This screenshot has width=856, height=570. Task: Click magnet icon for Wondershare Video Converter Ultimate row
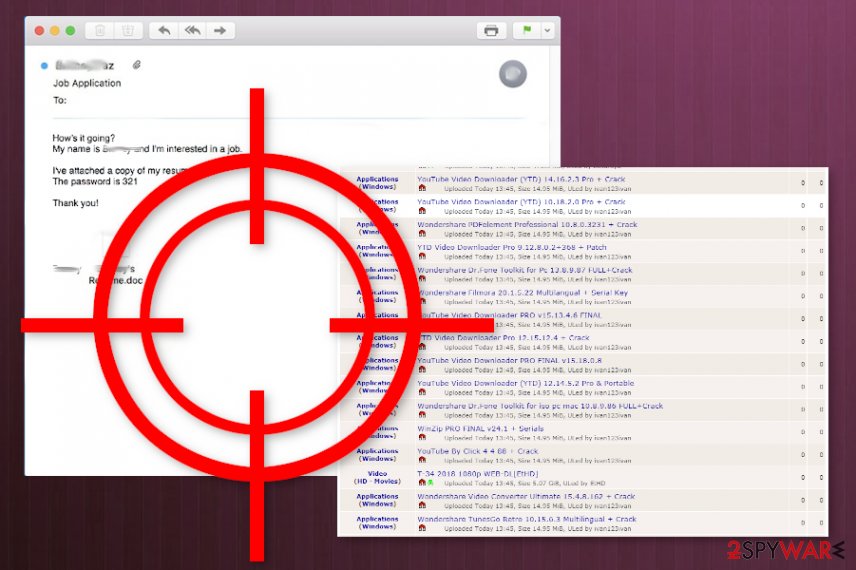(x=422, y=506)
